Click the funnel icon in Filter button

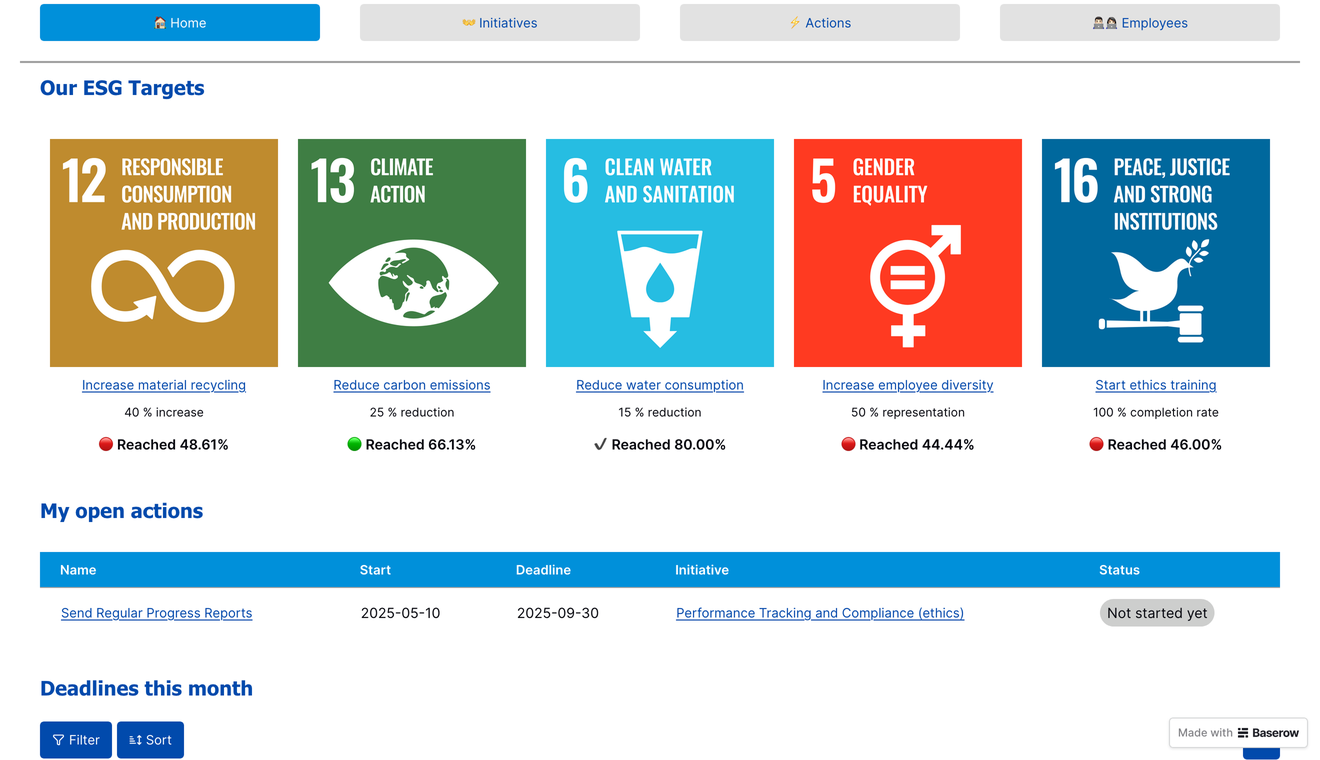click(58, 740)
